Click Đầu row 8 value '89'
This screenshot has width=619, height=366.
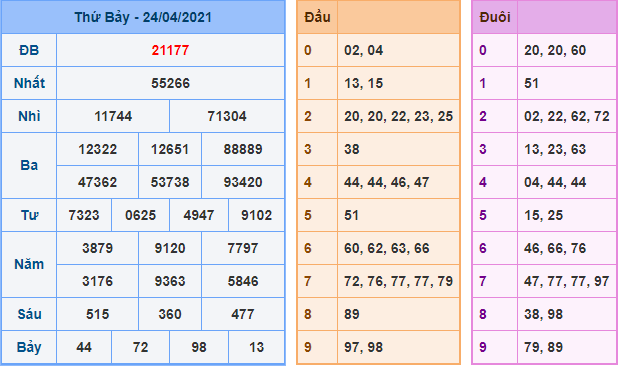(x=352, y=314)
